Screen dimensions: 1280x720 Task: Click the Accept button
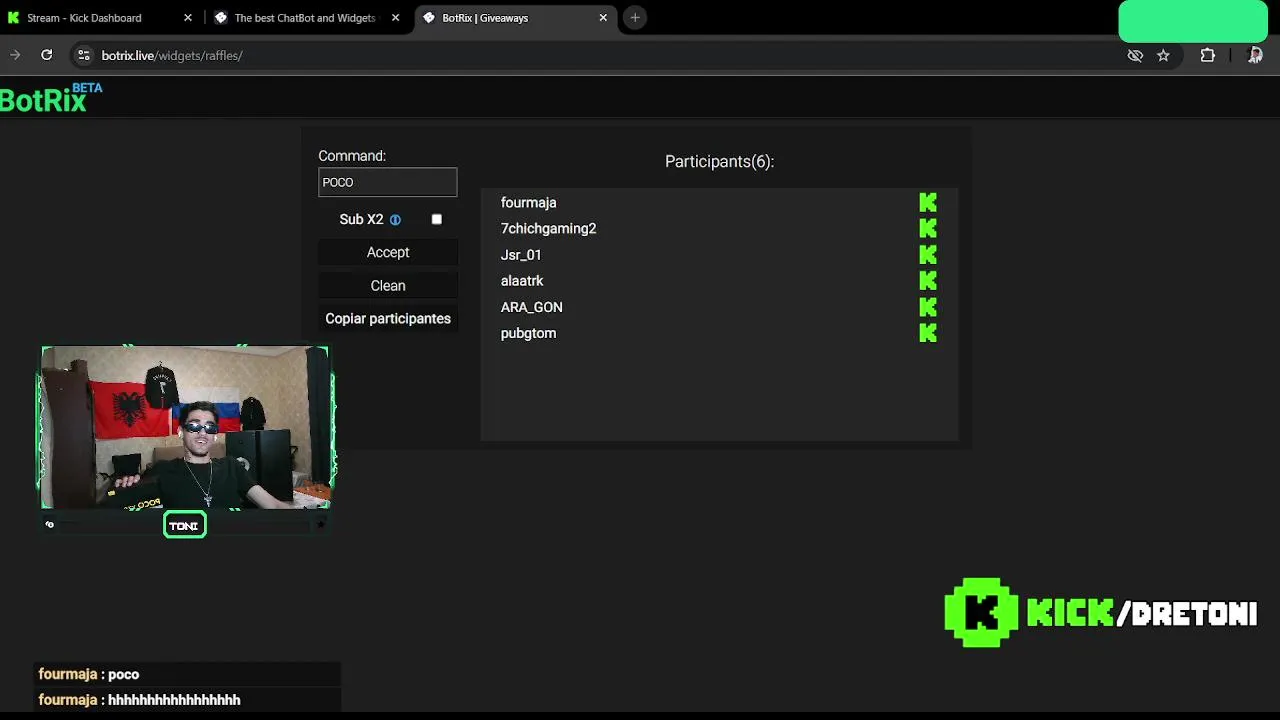388,253
